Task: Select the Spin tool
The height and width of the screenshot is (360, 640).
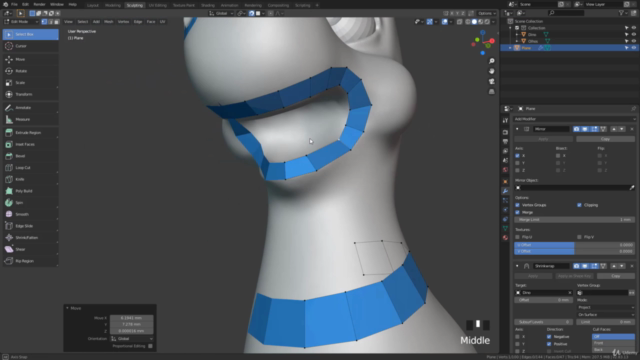Action: [x=31, y=202]
